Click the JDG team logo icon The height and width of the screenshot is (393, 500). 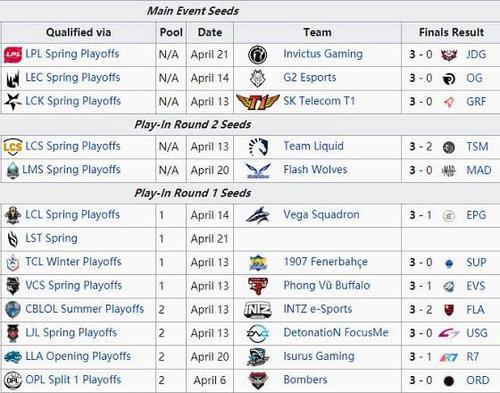[x=449, y=55]
